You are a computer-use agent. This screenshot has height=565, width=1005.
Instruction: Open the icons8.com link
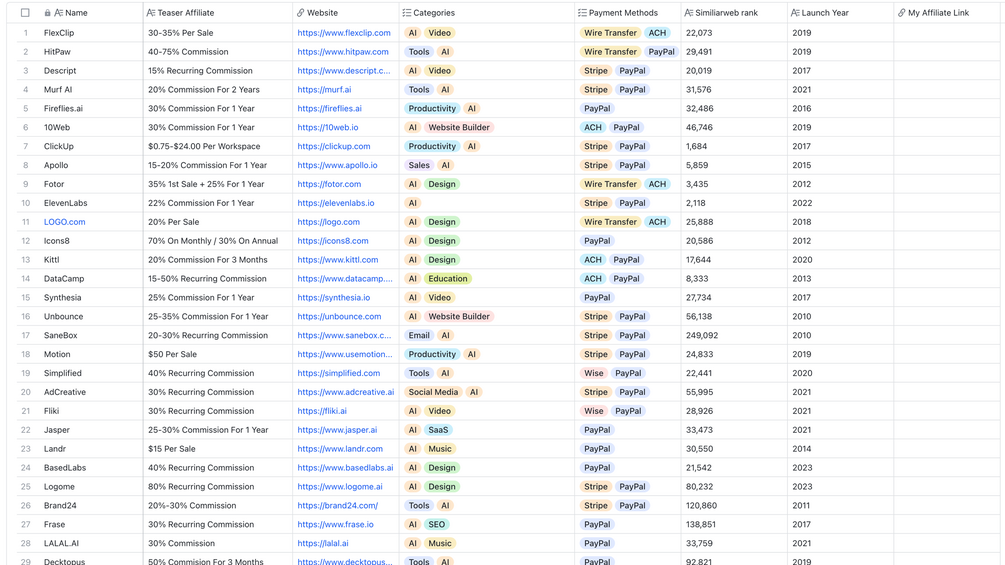pos(333,241)
